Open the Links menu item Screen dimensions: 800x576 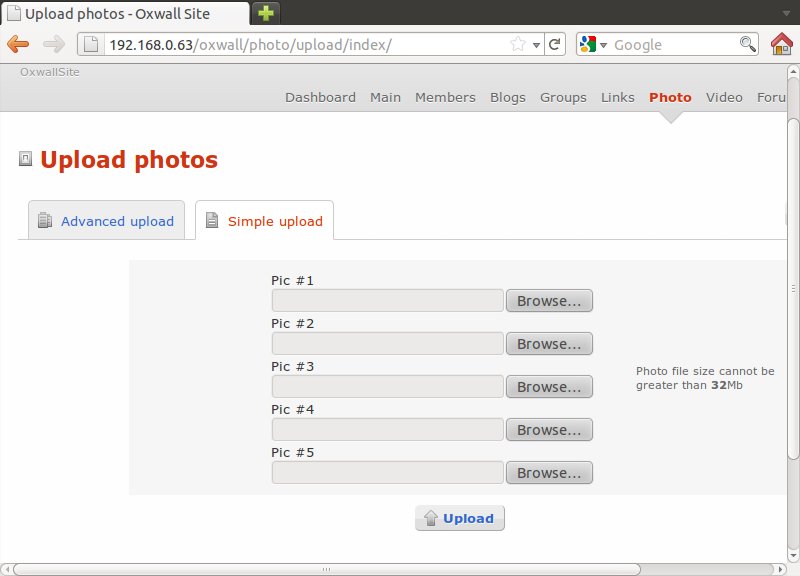click(x=617, y=97)
